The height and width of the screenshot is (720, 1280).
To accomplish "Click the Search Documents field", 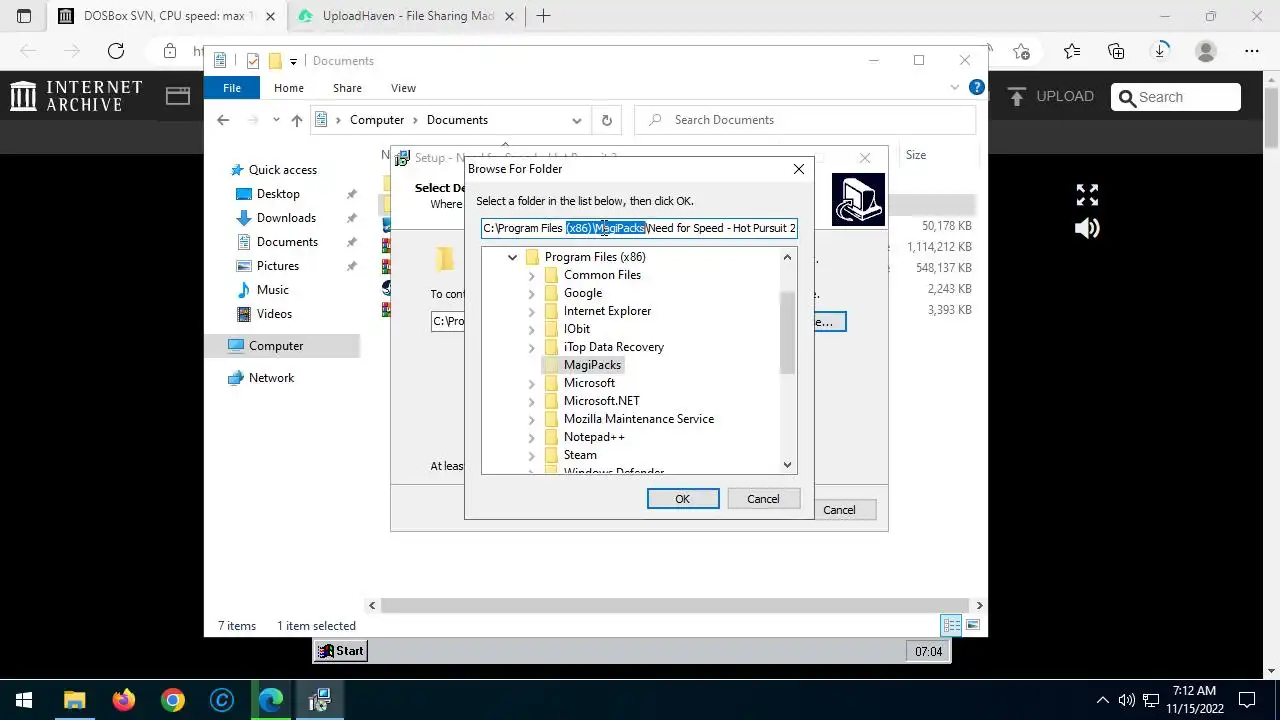I will (805, 120).
